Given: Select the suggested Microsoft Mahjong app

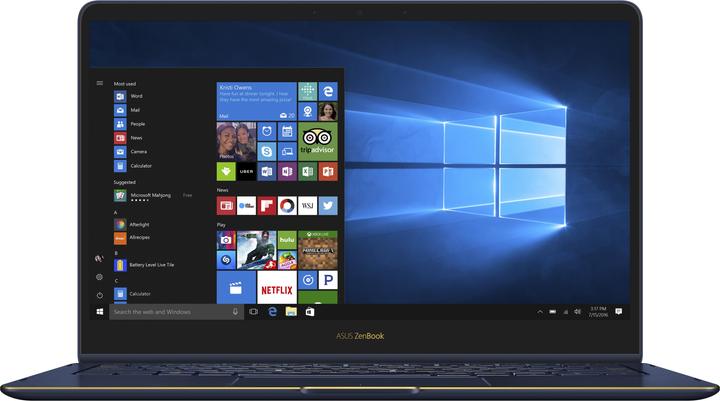Looking at the screenshot, I should [x=153, y=196].
